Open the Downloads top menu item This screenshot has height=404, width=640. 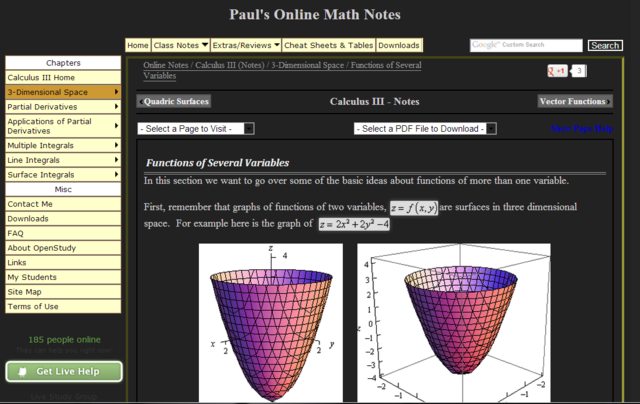399,45
